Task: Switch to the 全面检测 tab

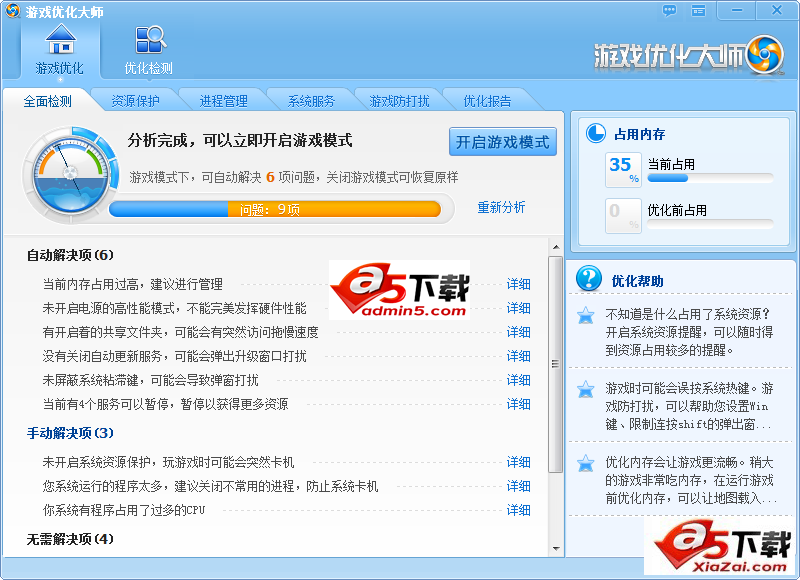Action: (47, 101)
